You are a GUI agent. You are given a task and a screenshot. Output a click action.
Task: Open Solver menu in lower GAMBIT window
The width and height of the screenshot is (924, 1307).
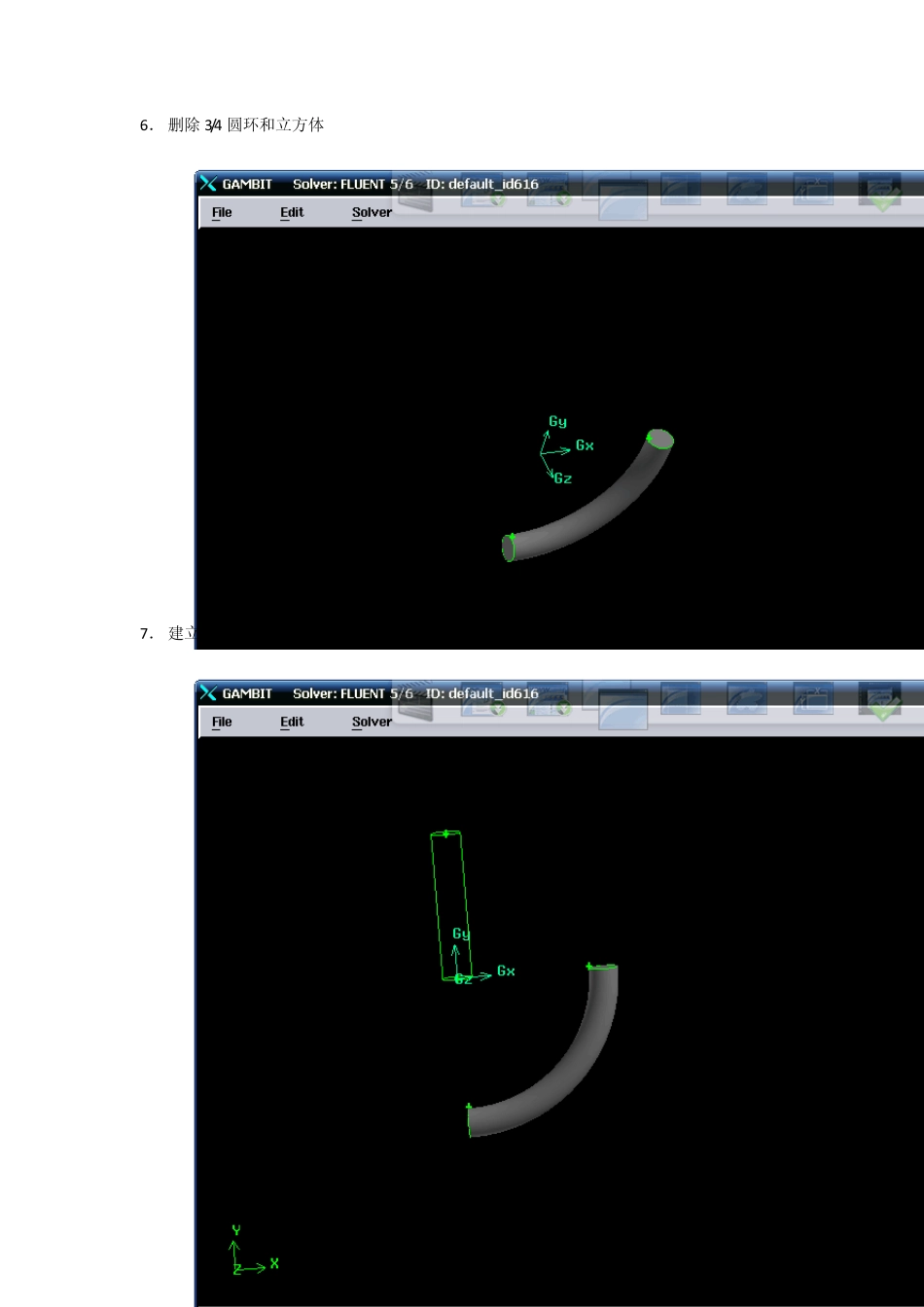[x=372, y=722]
